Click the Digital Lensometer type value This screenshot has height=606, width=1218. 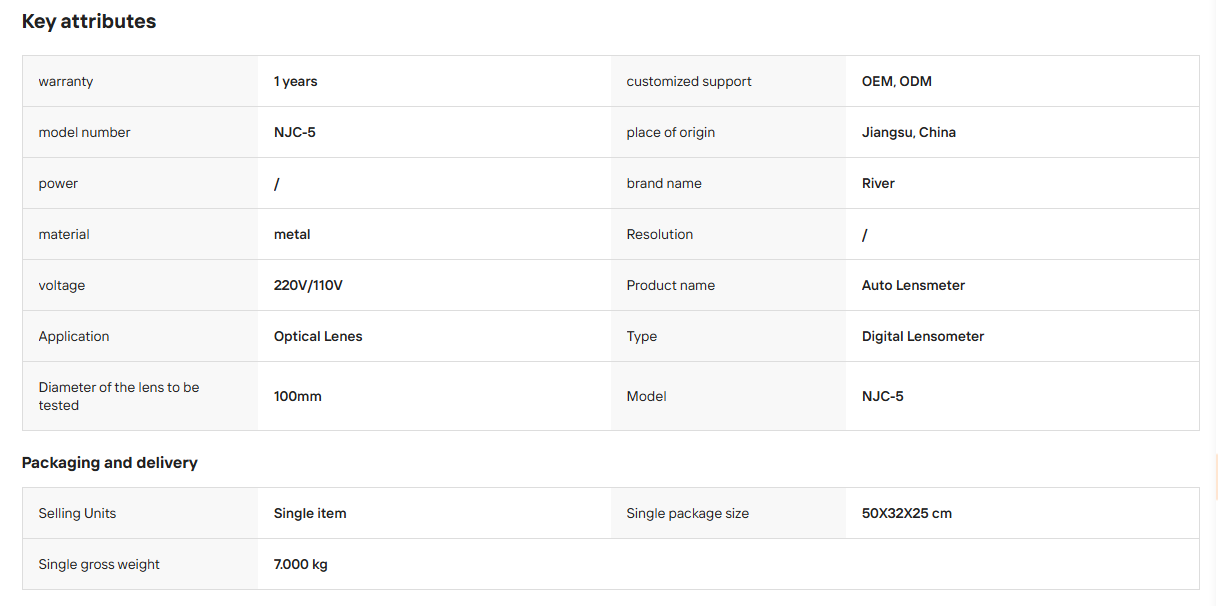tap(923, 336)
